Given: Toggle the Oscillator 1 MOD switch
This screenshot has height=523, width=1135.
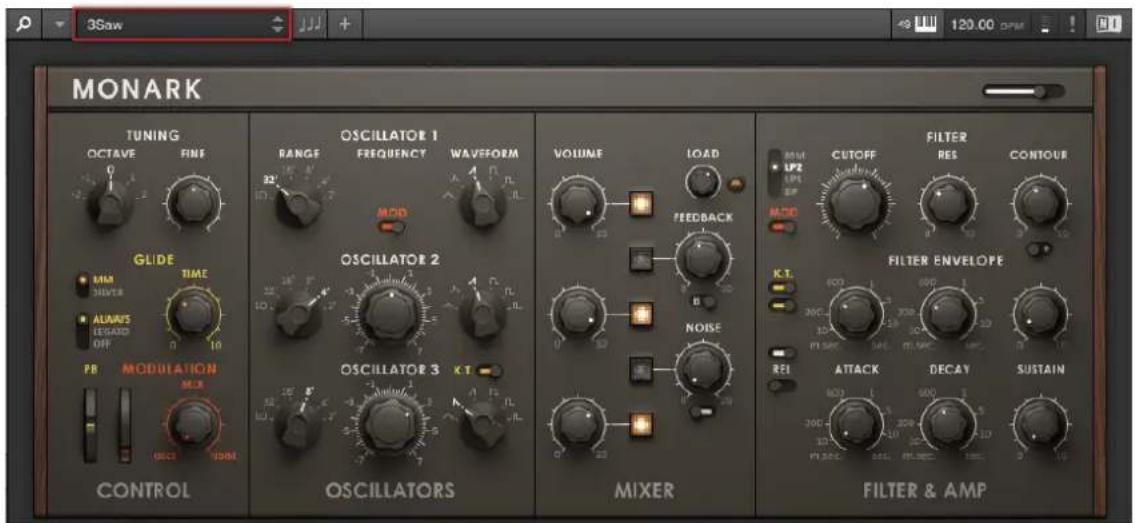Looking at the screenshot, I should tap(392, 229).
